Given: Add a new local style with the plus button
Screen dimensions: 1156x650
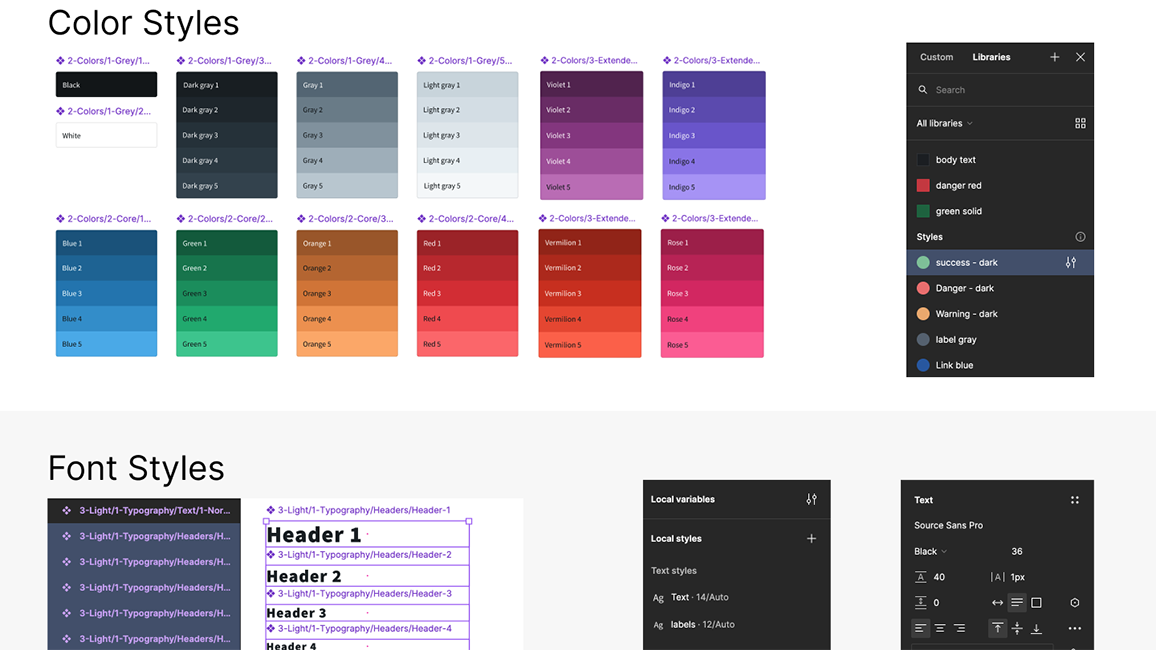Looking at the screenshot, I should pyautogui.click(x=811, y=538).
